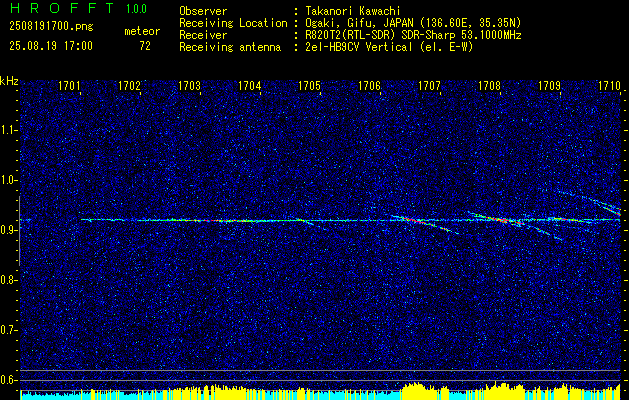629x400 pixels.
Task: Click the 1701 time marker
Action: pyautogui.click(x=69, y=85)
